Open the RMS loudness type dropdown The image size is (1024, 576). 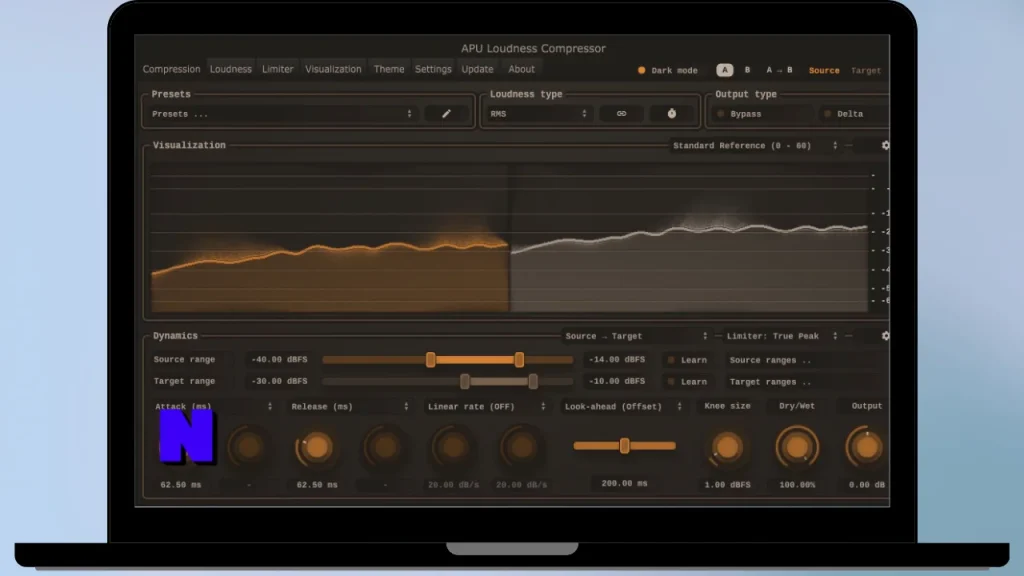539,114
